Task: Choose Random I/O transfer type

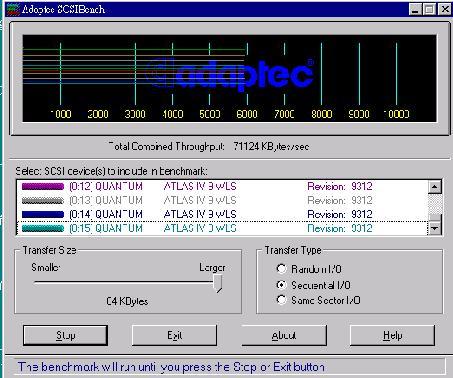Action: click(x=281, y=269)
